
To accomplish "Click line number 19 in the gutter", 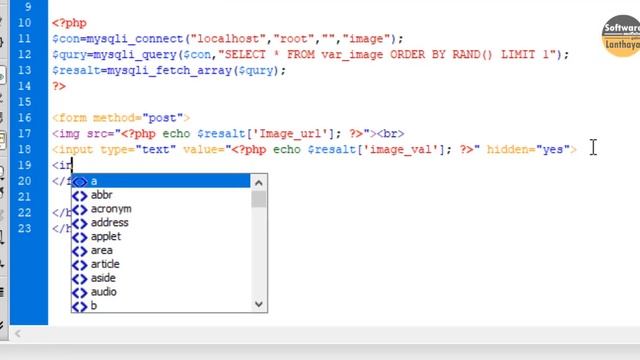I will tap(24, 165).
